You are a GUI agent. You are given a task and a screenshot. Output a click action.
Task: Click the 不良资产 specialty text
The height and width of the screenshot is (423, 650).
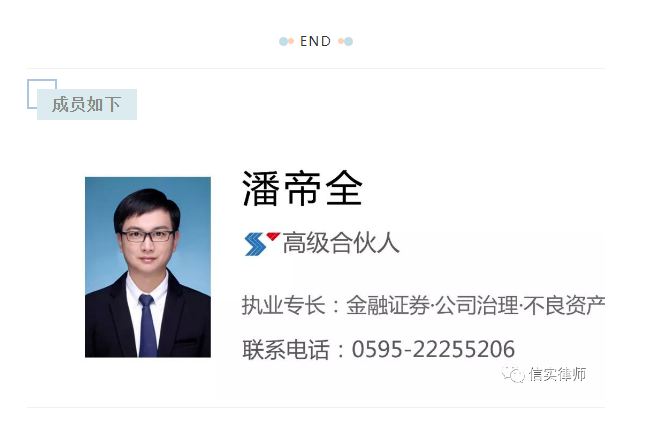pos(564,305)
